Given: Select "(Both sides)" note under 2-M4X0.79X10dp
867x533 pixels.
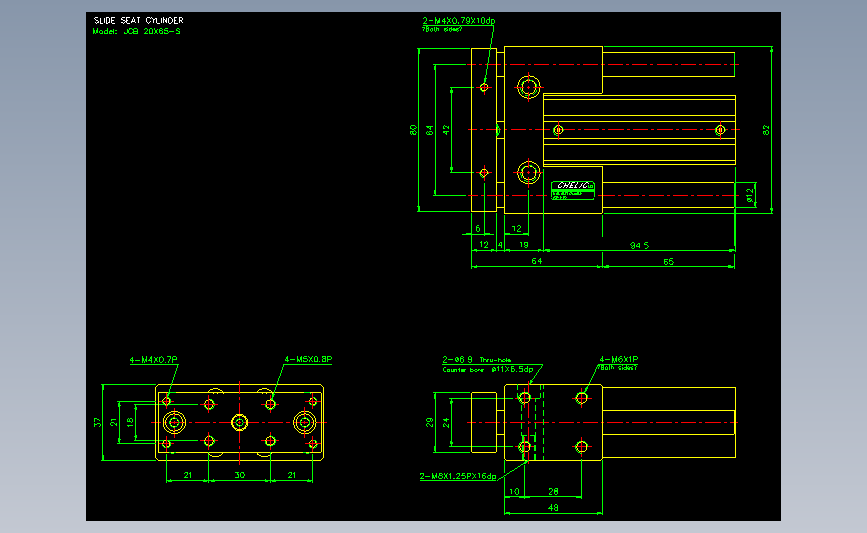Looking at the screenshot, I should tap(442, 29).
